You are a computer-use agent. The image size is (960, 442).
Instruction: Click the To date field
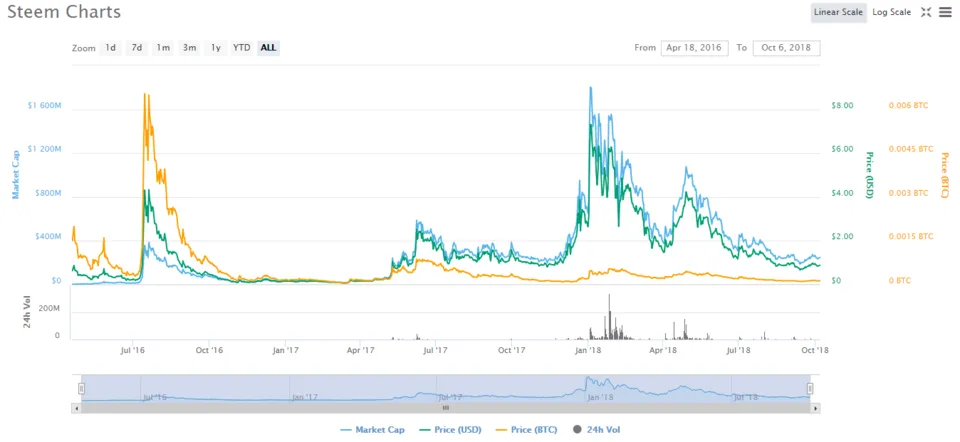pos(787,48)
